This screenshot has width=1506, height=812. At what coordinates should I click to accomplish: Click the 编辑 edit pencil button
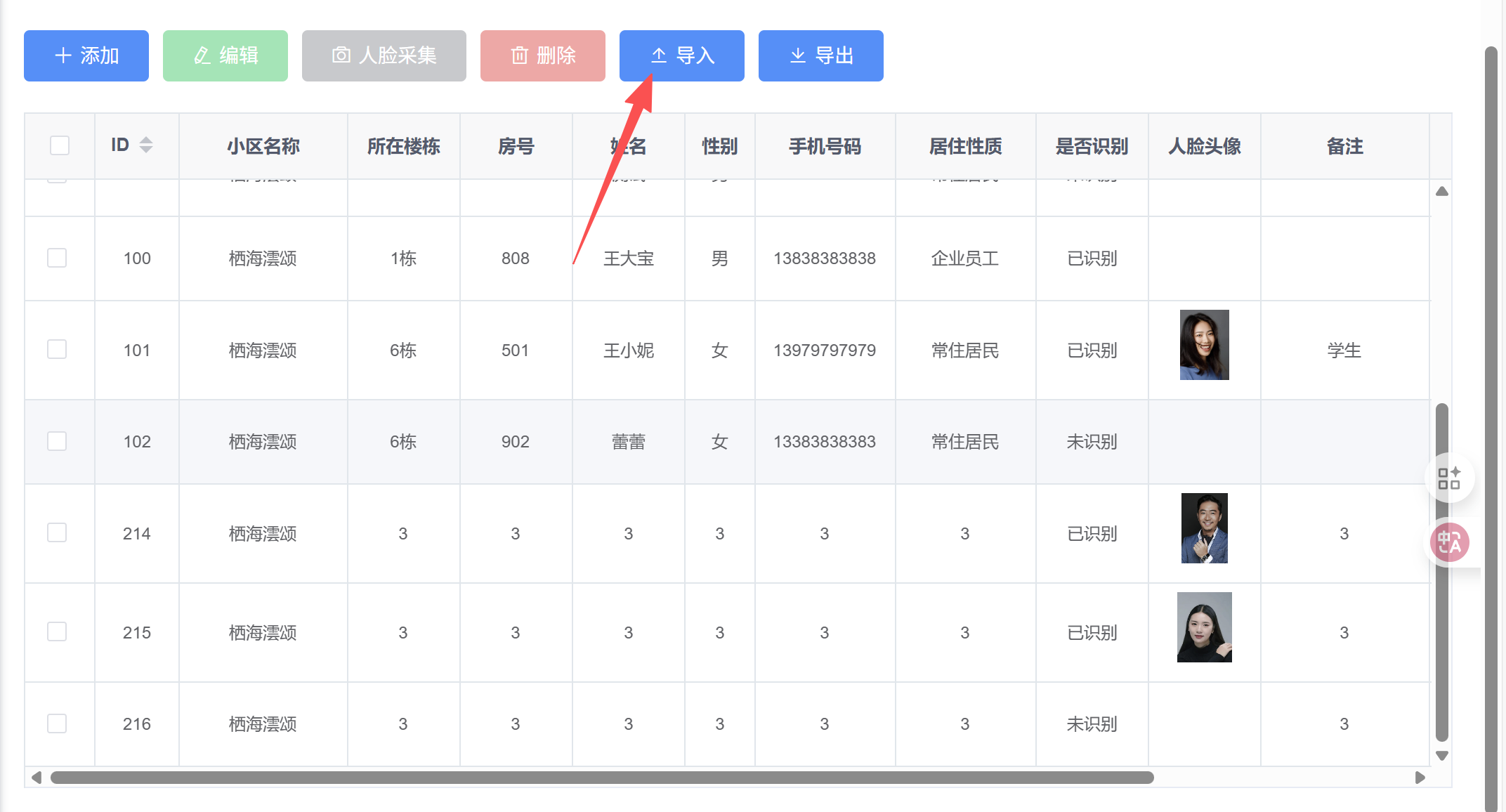(x=225, y=55)
